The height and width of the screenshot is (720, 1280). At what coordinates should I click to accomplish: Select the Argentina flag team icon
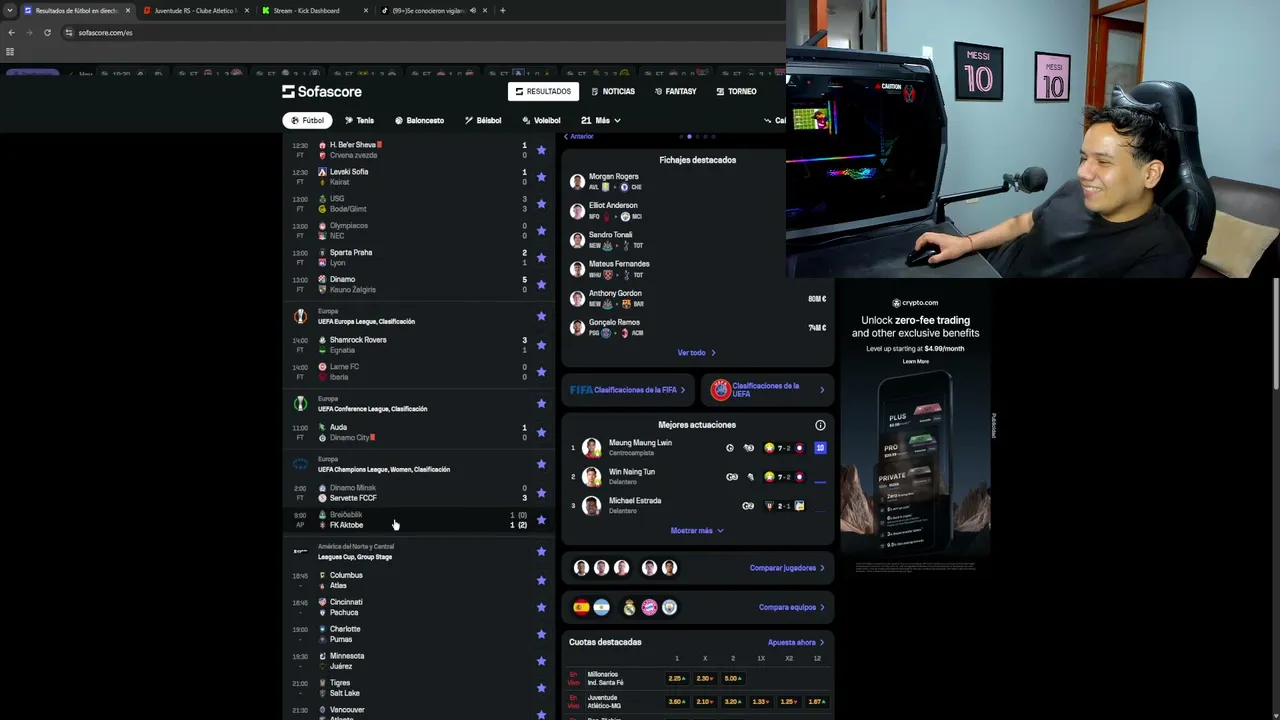click(601, 607)
